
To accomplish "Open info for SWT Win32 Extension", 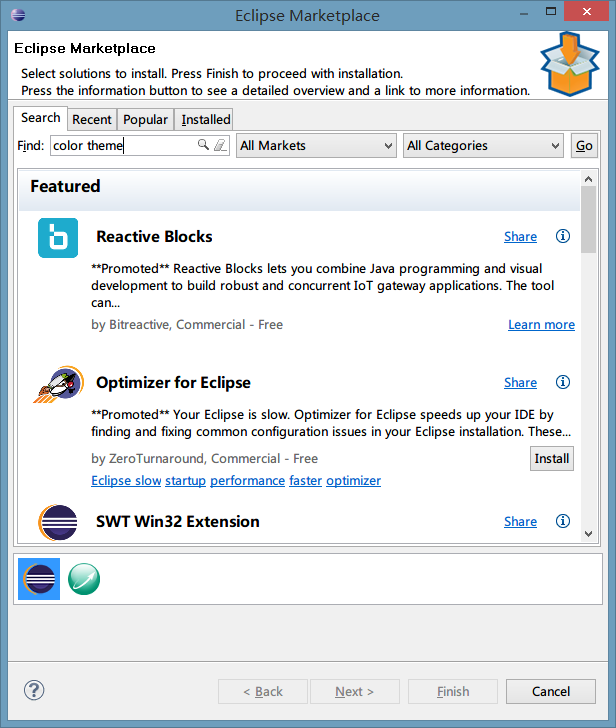I will point(563,521).
